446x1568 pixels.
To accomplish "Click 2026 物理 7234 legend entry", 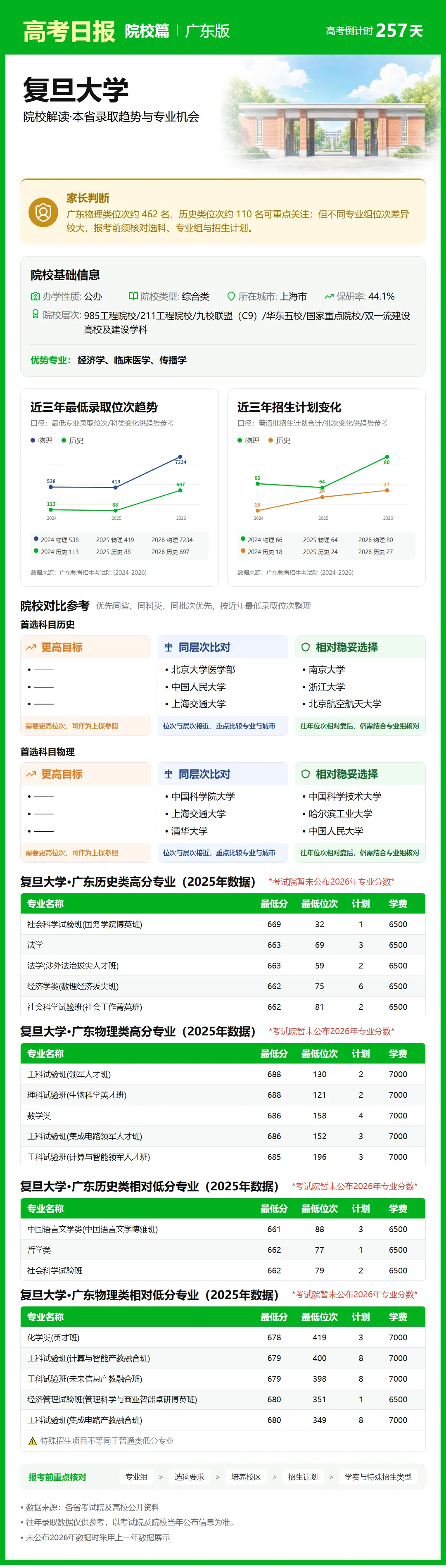I will tap(172, 540).
